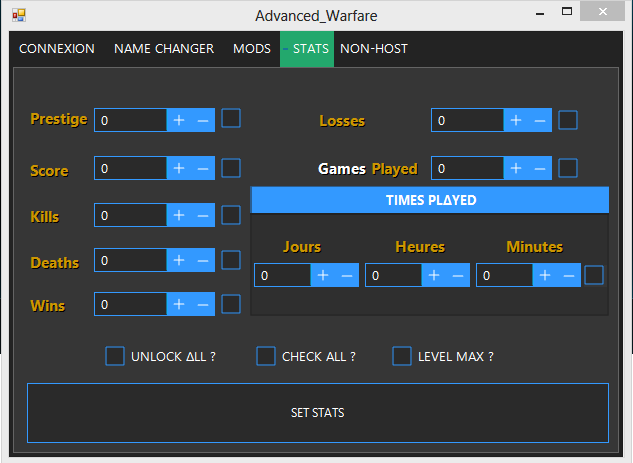633x463 pixels.
Task: Click the Kills value field
Action: (x=131, y=216)
